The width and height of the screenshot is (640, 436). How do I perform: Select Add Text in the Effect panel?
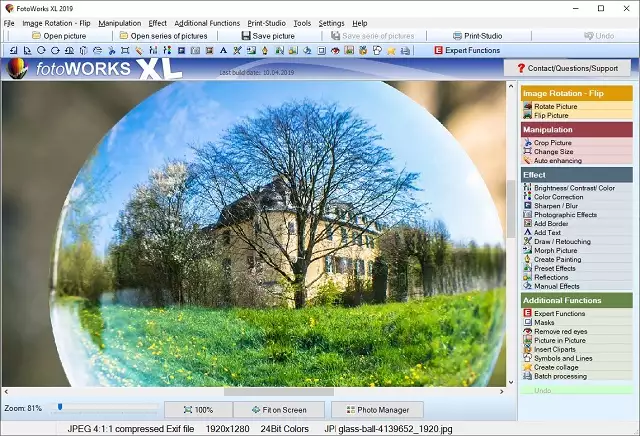(x=547, y=233)
